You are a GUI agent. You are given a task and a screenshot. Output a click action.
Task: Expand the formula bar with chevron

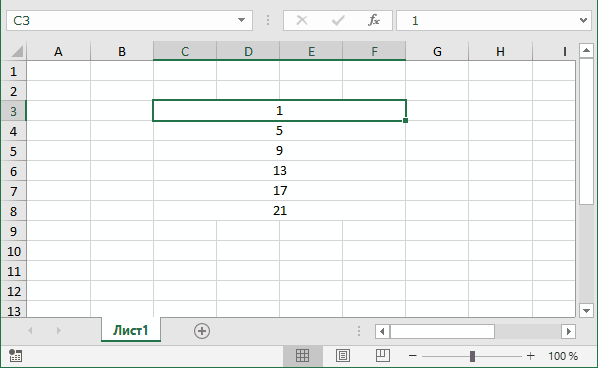(583, 20)
